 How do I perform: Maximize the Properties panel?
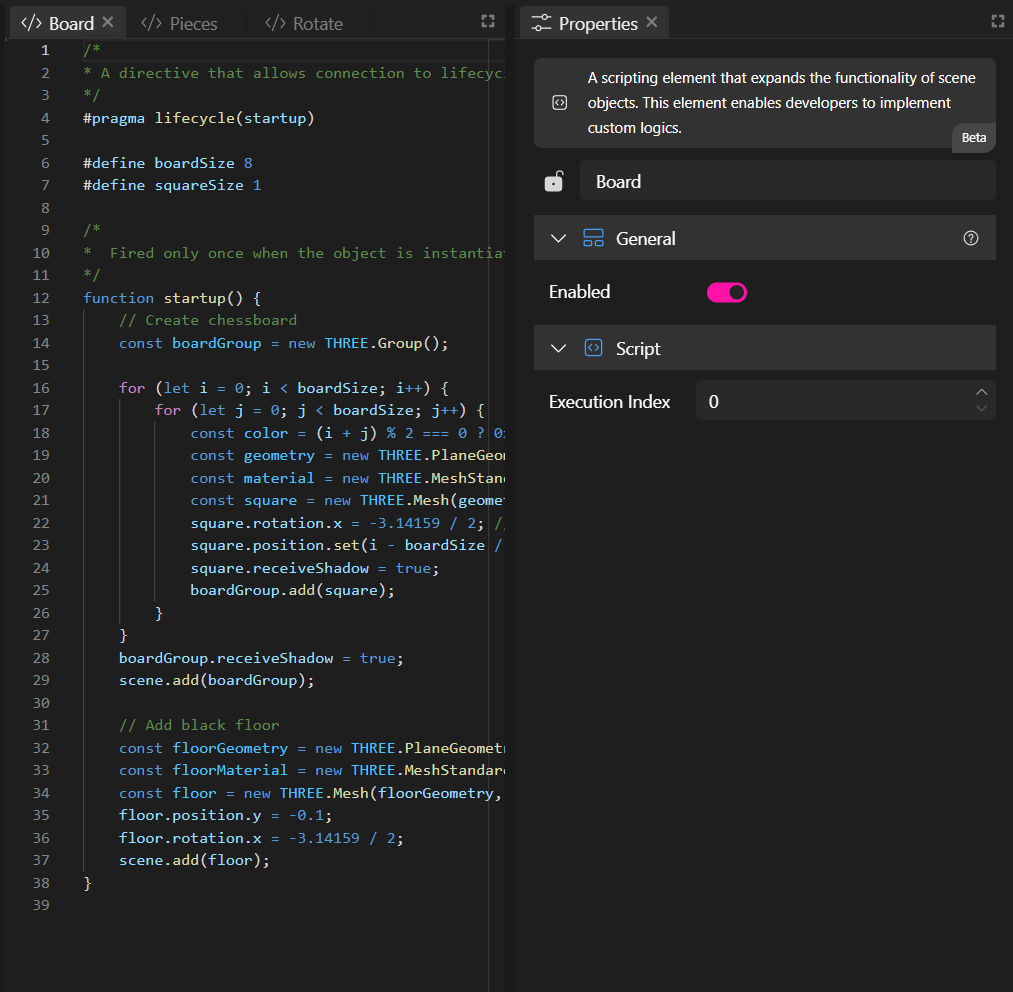[997, 21]
